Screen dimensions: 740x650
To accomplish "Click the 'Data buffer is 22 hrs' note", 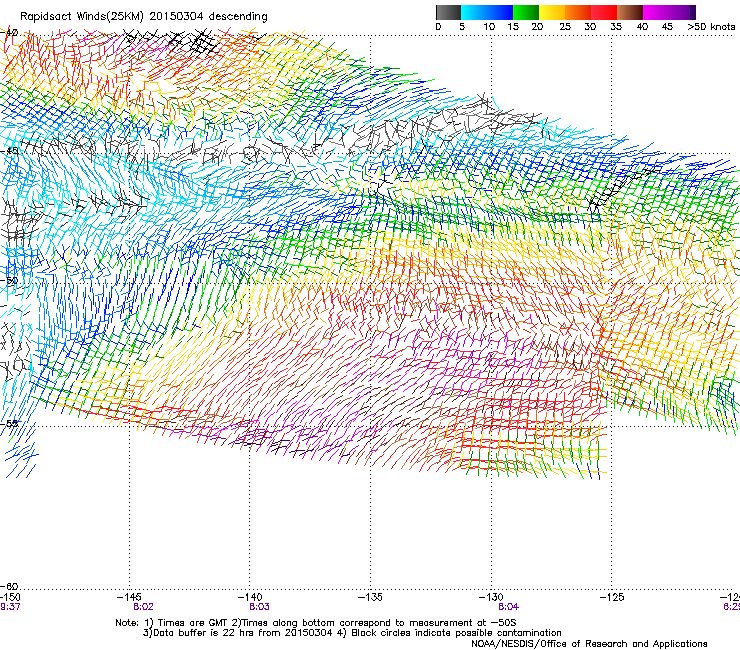I will click(x=352, y=633).
